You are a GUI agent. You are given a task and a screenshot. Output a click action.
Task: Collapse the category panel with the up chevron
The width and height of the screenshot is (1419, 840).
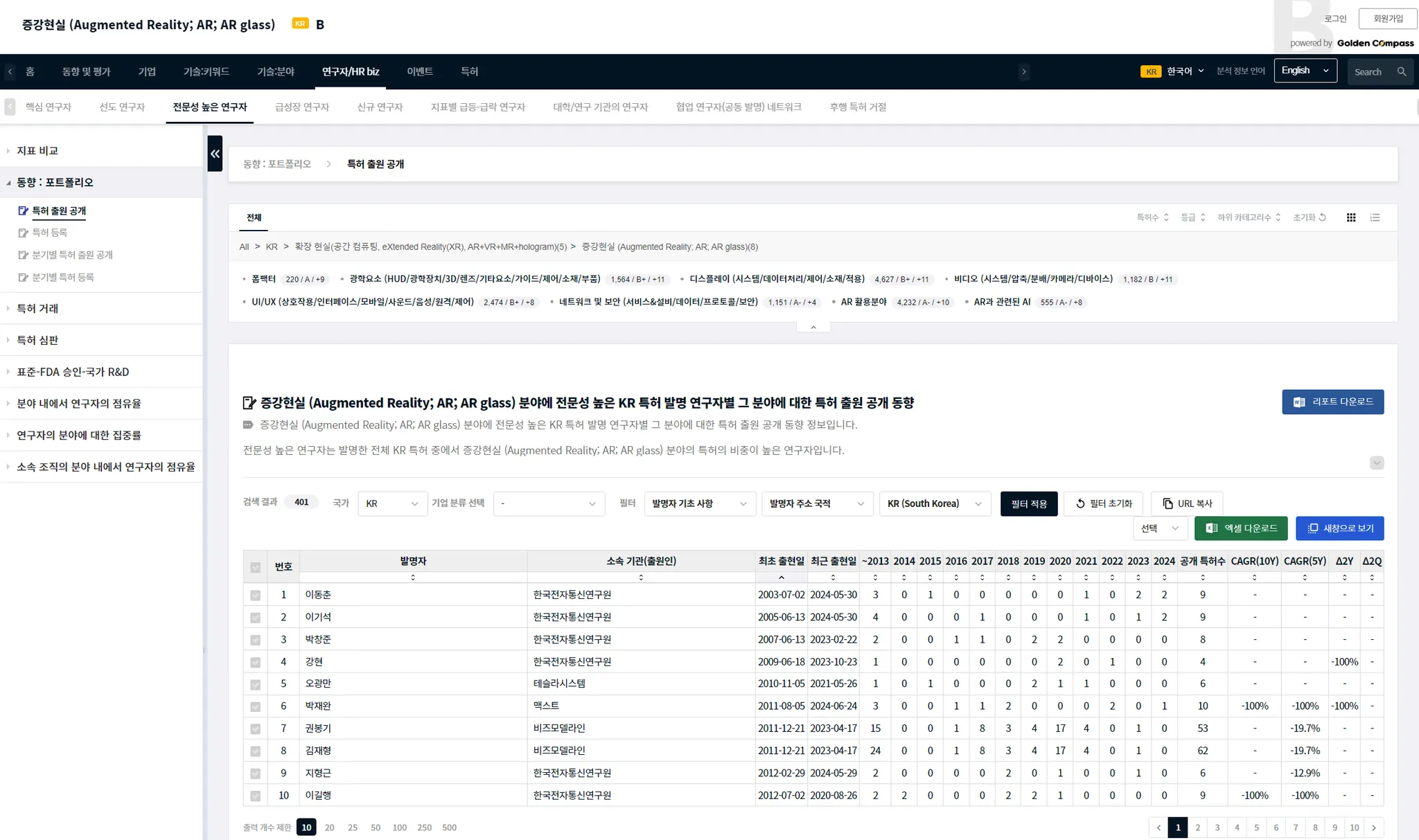click(x=813, y=327)
